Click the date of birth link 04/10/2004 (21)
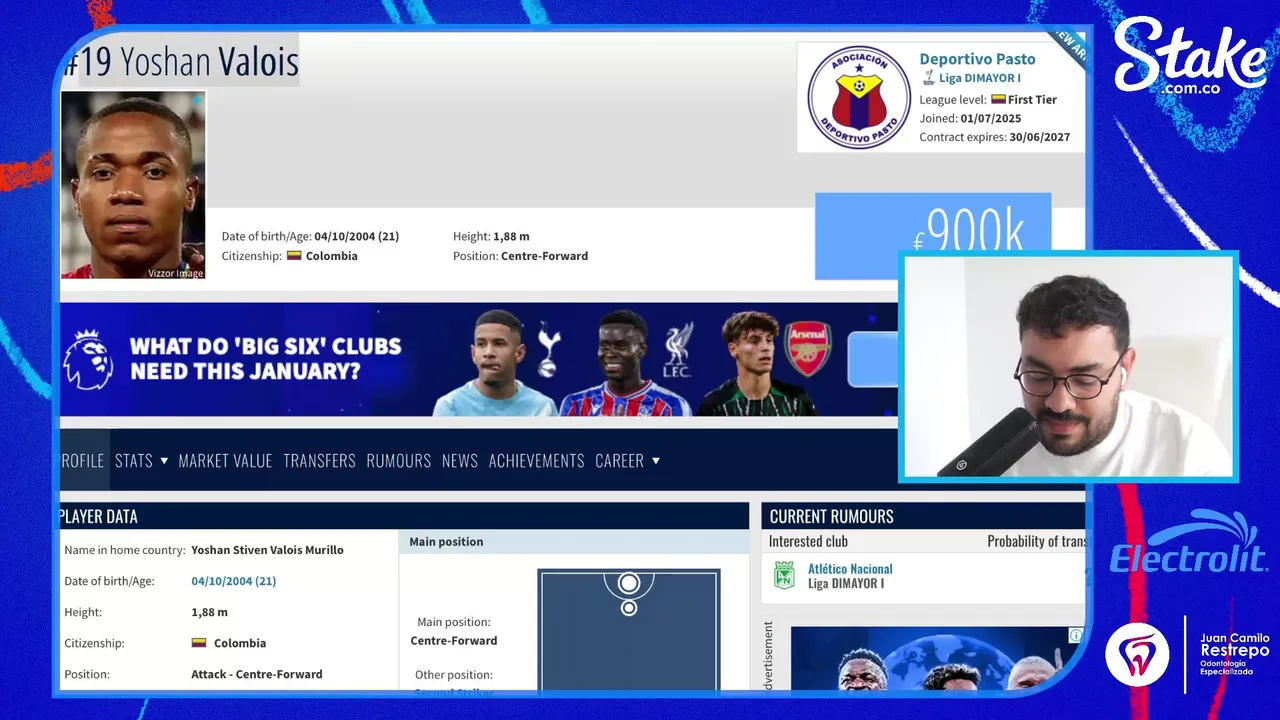Image resolution: width=1280 pixels, height=720 pixels. (x=233, y=581)
